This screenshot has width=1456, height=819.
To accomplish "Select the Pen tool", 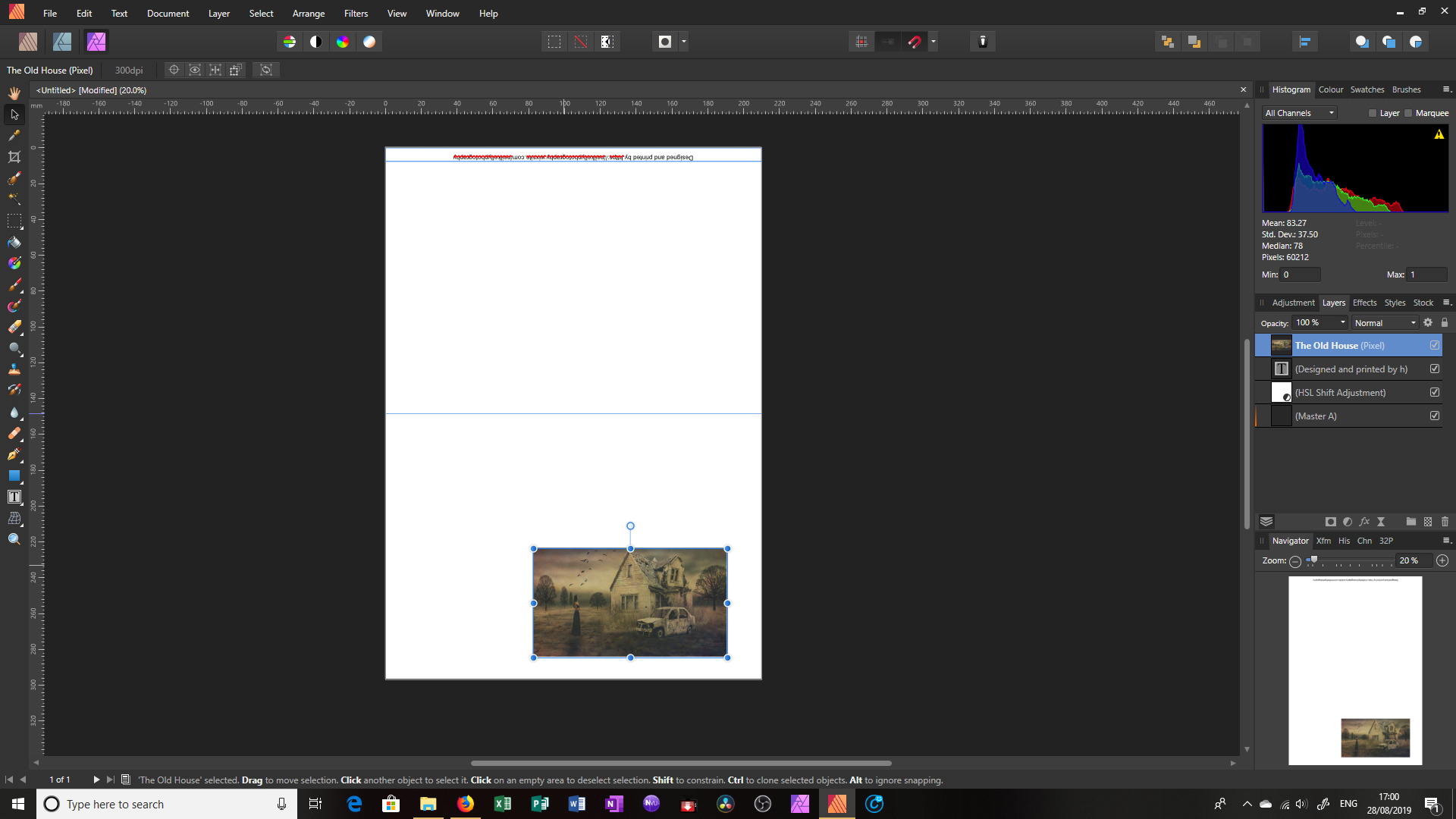I will [x=14, y=454].
